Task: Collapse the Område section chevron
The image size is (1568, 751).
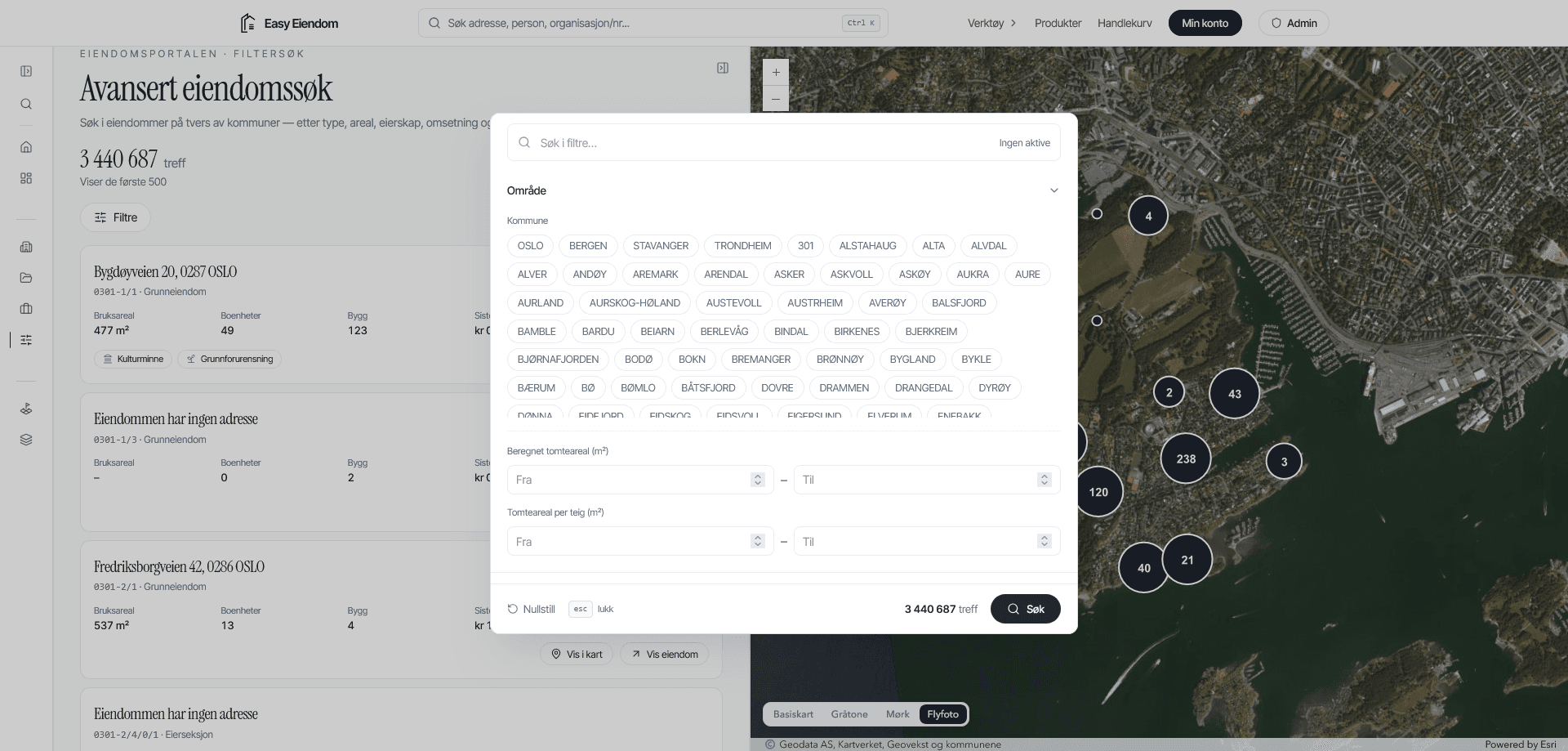Action: [1053, 190]
